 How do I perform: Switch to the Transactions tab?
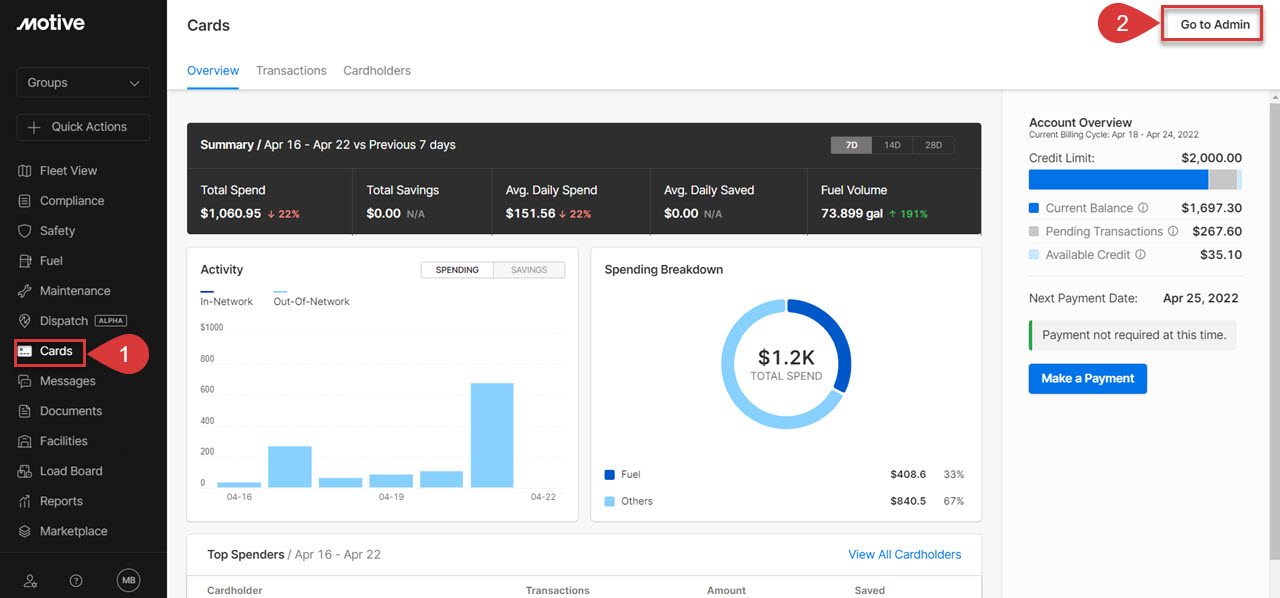tap(291, 71)
